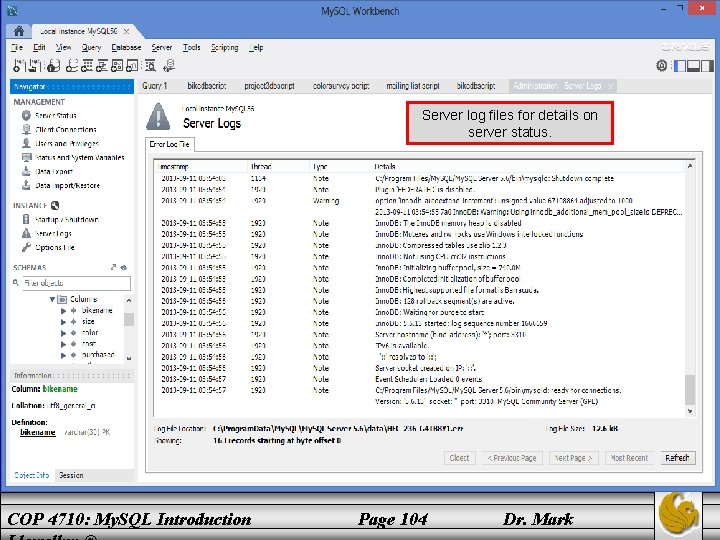The width and height of the screenshot is (720, 540).
Task: Click the search table data toolbar icon
Action: point(150,66)
